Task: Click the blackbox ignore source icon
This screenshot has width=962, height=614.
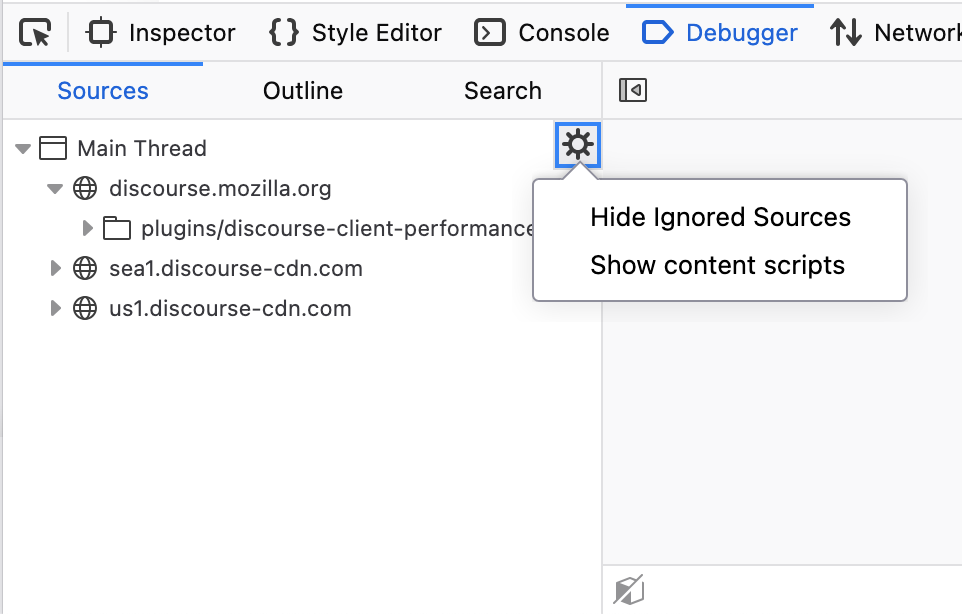Action: click(x=629, y=590)
